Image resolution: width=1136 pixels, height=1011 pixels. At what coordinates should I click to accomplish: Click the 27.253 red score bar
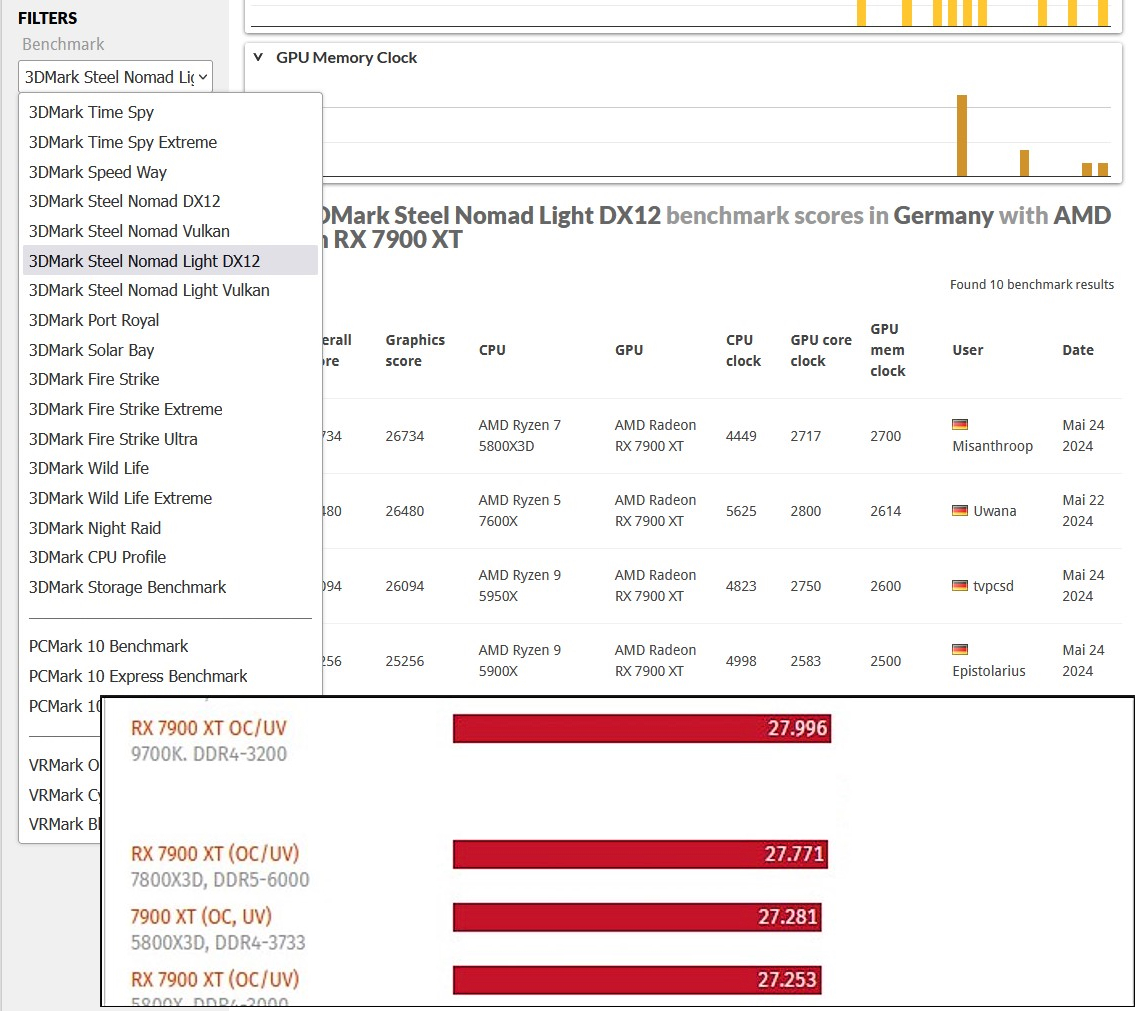(x=637, y=980)
